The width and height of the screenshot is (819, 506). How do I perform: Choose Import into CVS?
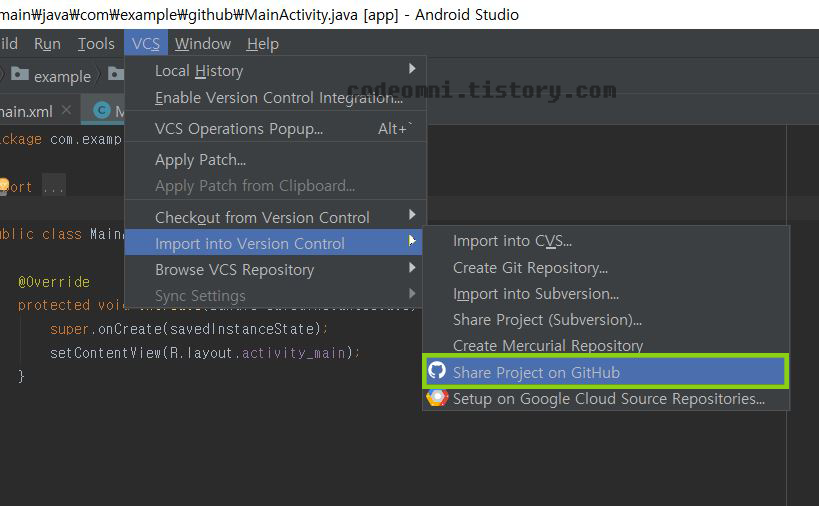(606, 241)
